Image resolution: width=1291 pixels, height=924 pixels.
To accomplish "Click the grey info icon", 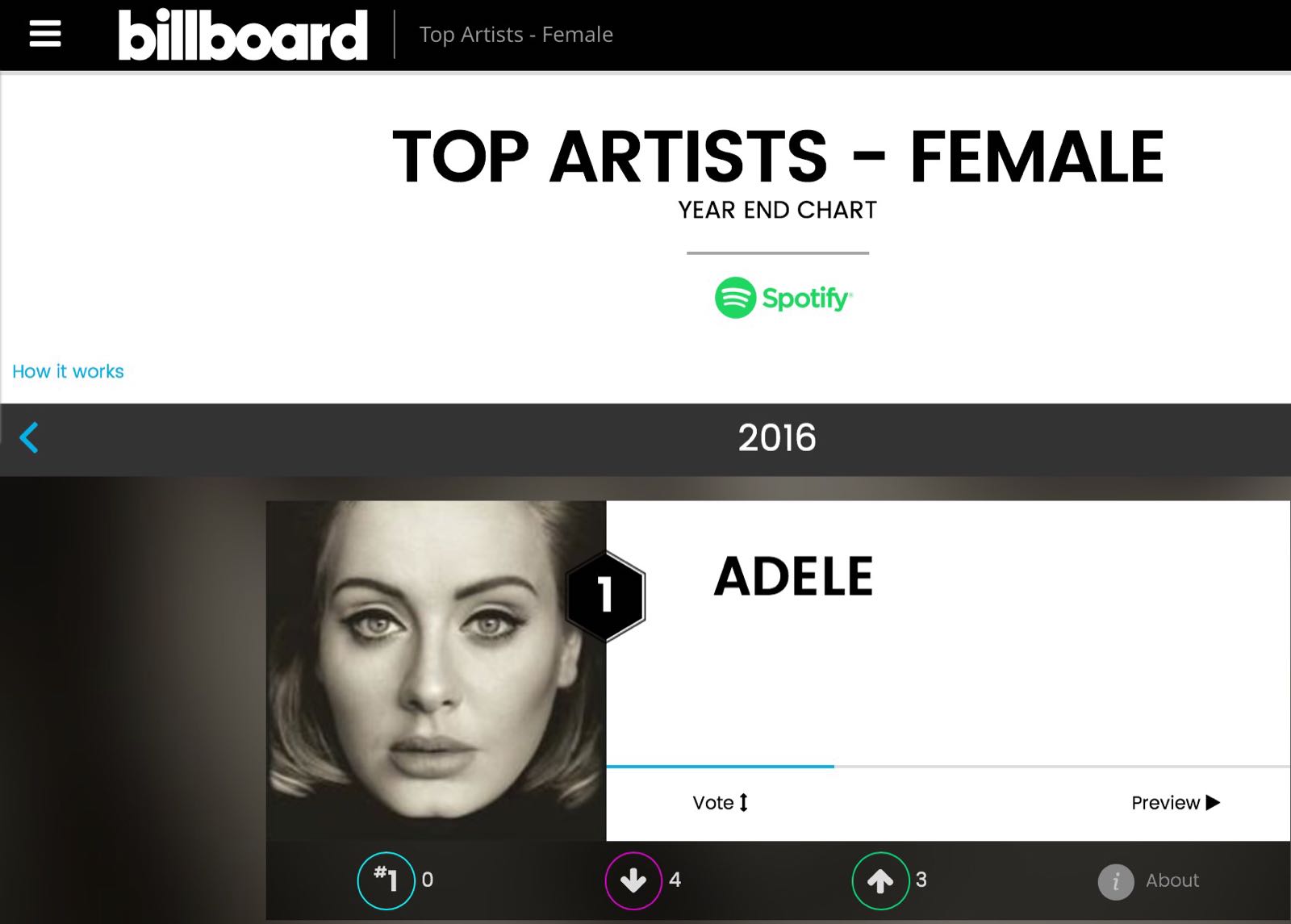I will (x=1116, y=881).
